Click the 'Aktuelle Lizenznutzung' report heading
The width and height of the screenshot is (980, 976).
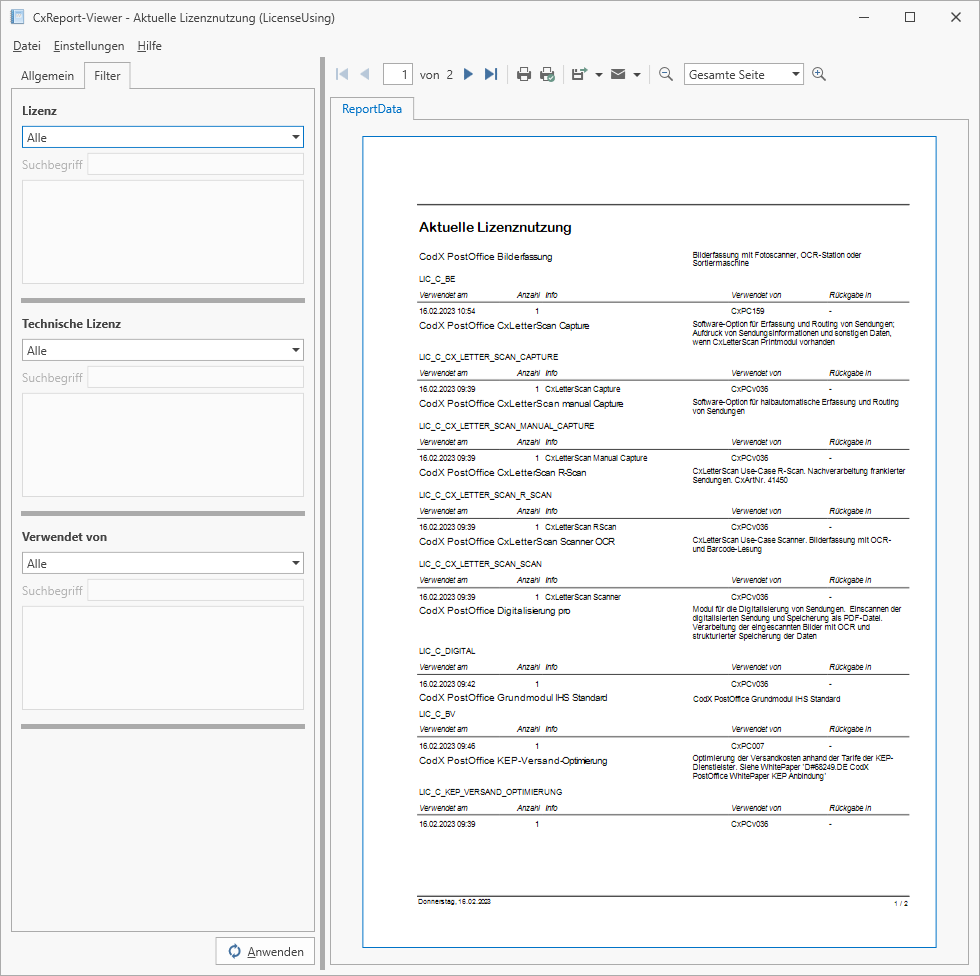pos(495,227)
